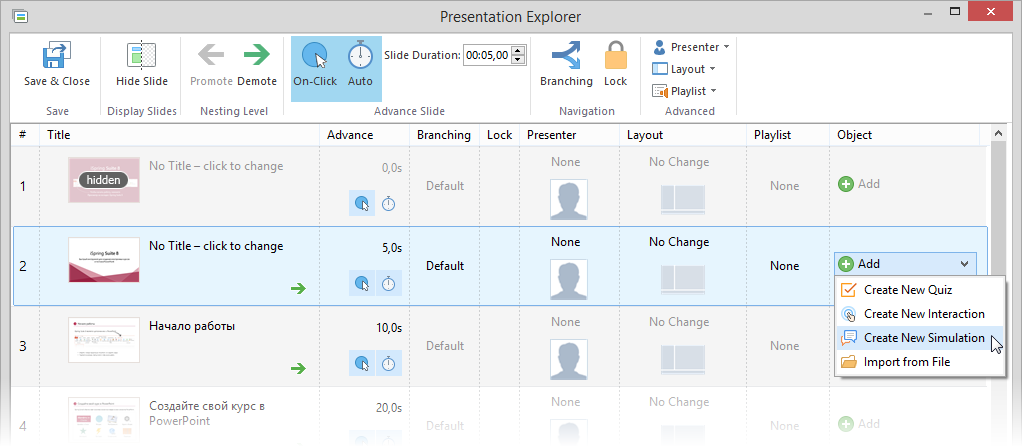This screenshot has height=447, width=1022.
Task: Choose Create New Quiz from menu
Action: (908, 290)
